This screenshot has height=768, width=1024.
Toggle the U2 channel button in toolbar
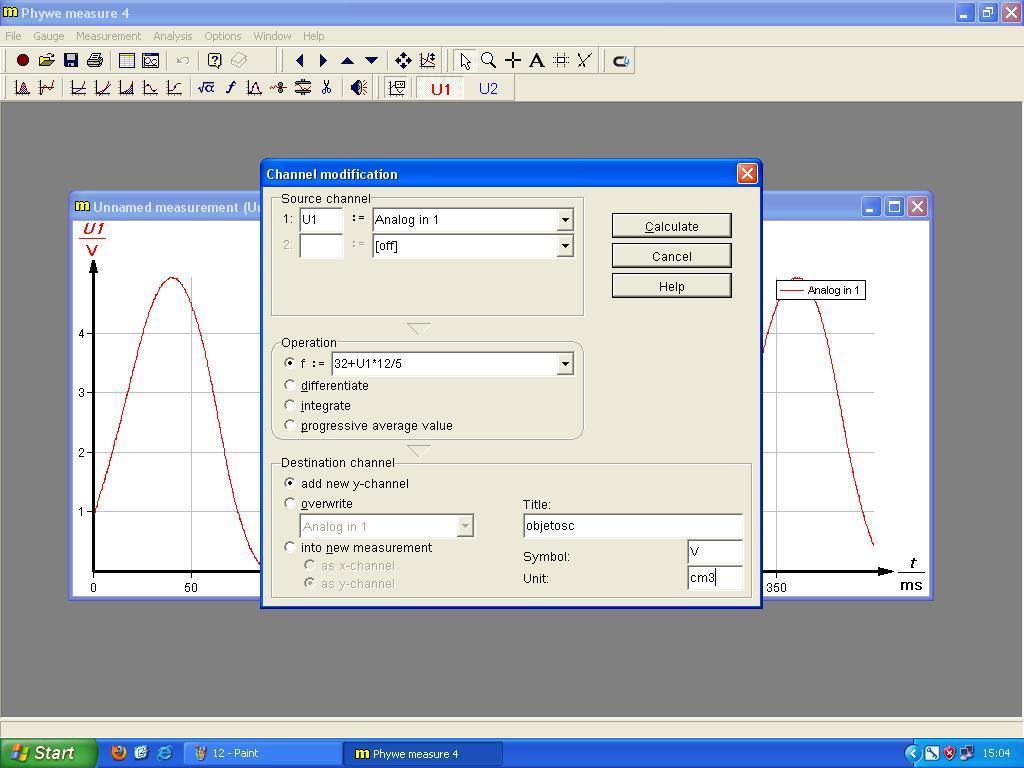tap(488, 89)
